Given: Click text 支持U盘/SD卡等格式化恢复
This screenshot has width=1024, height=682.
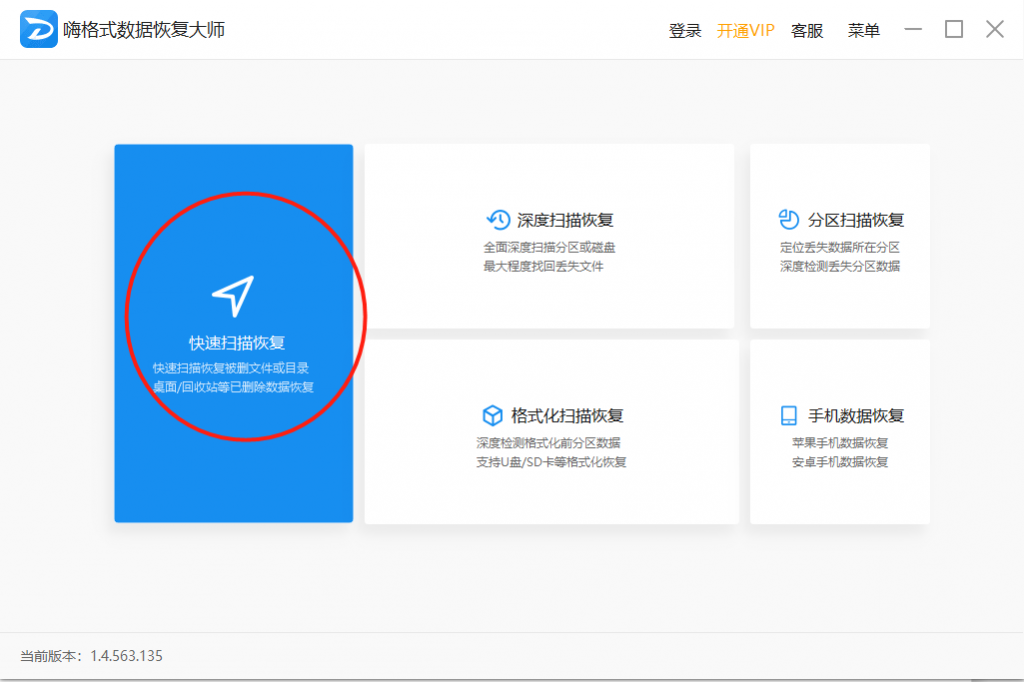Looking at the screenshot, I should pos(551,462).
